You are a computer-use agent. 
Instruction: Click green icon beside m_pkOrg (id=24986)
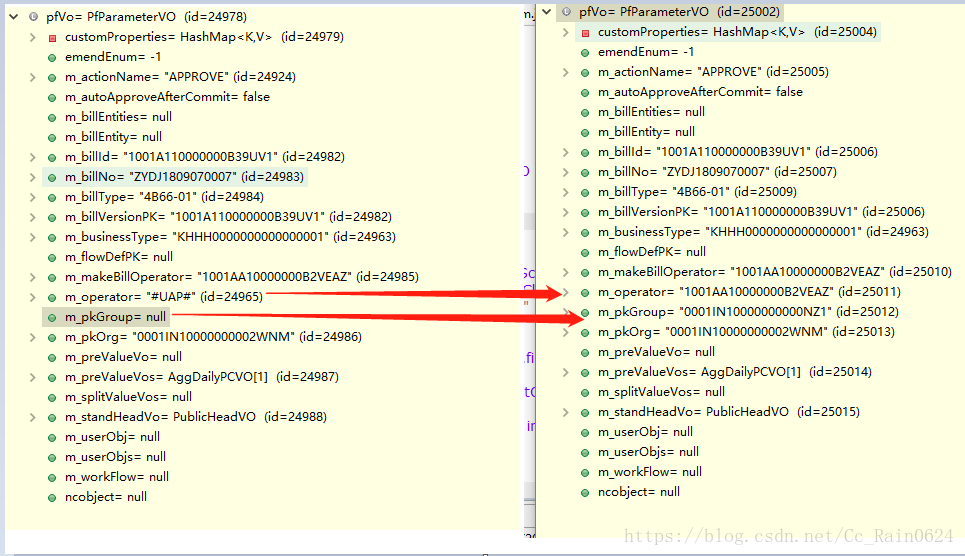pyautogui.click(x=52, y=338)
